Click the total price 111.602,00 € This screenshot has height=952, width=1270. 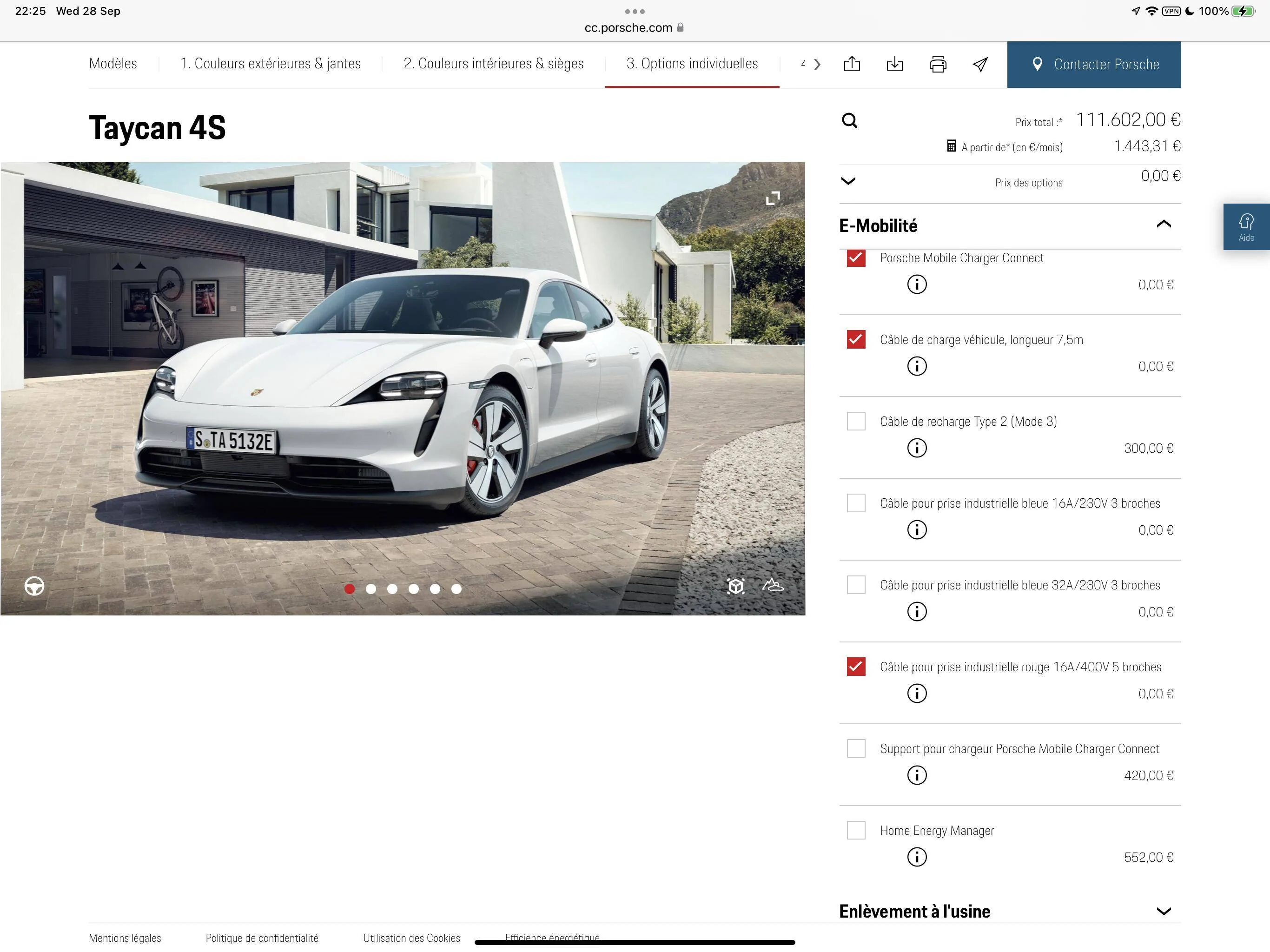coord(1128,120)
